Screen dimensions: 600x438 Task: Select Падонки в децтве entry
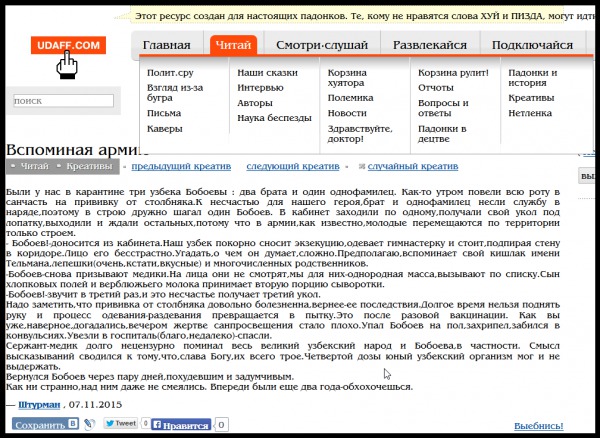coord(442,134)
